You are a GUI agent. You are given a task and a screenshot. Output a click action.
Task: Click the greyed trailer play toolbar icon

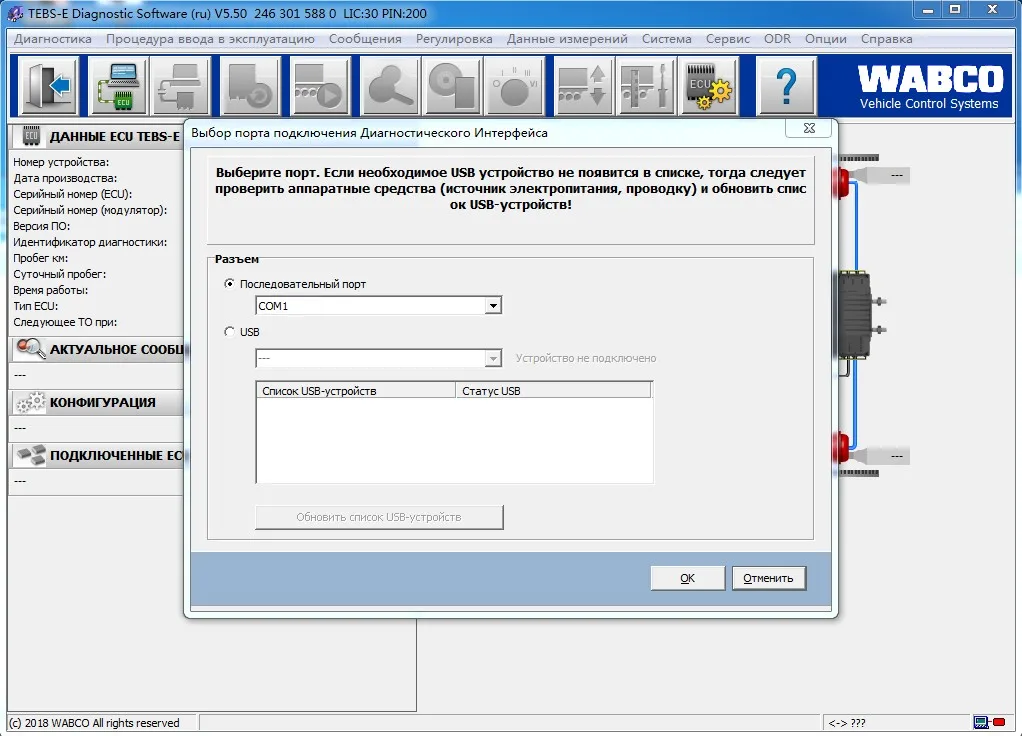click(x=319, y=86)
